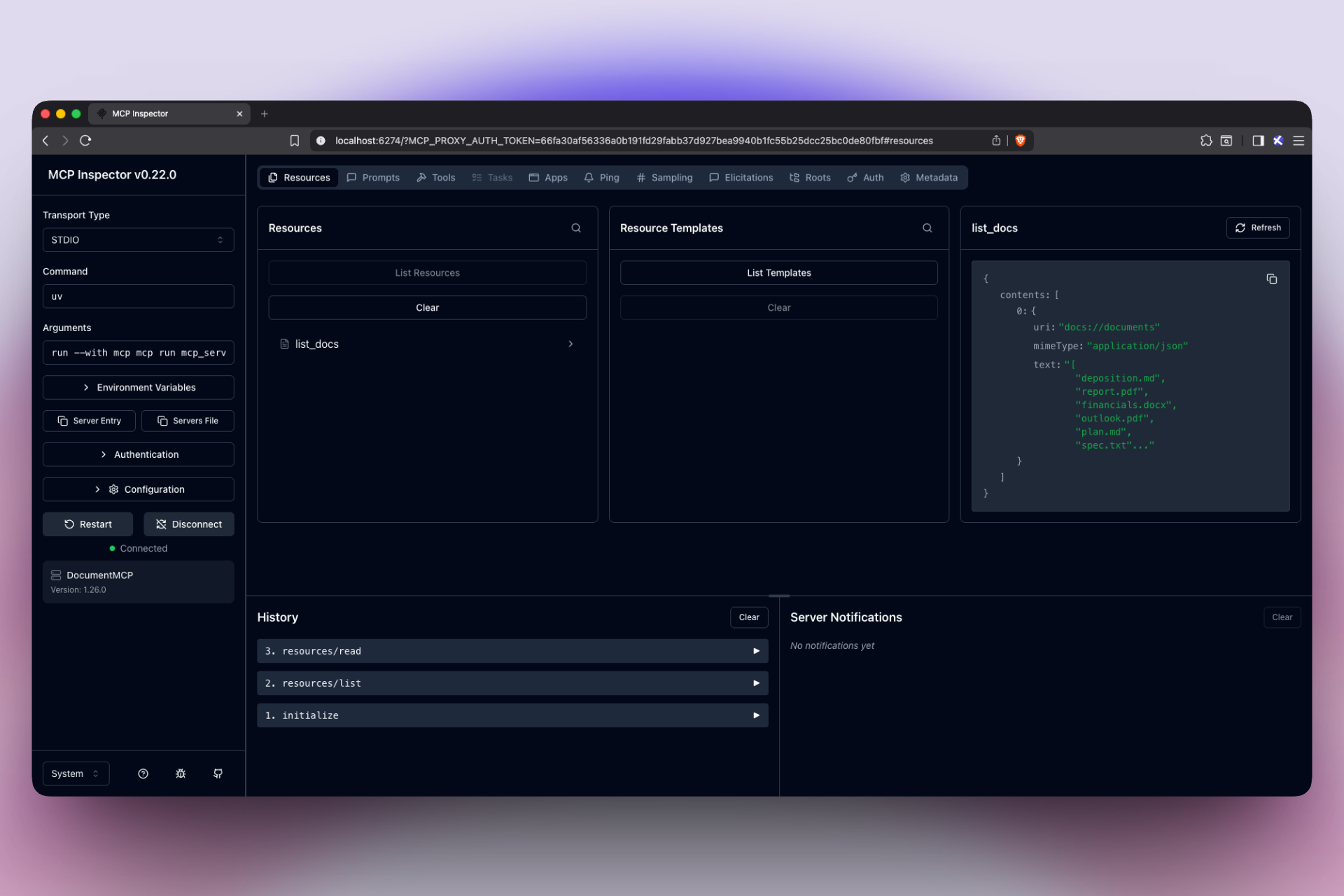The width and height of the screenshot is (1344, 896).
Task: Click the List Resources button
Action: (x=427, y=273)
